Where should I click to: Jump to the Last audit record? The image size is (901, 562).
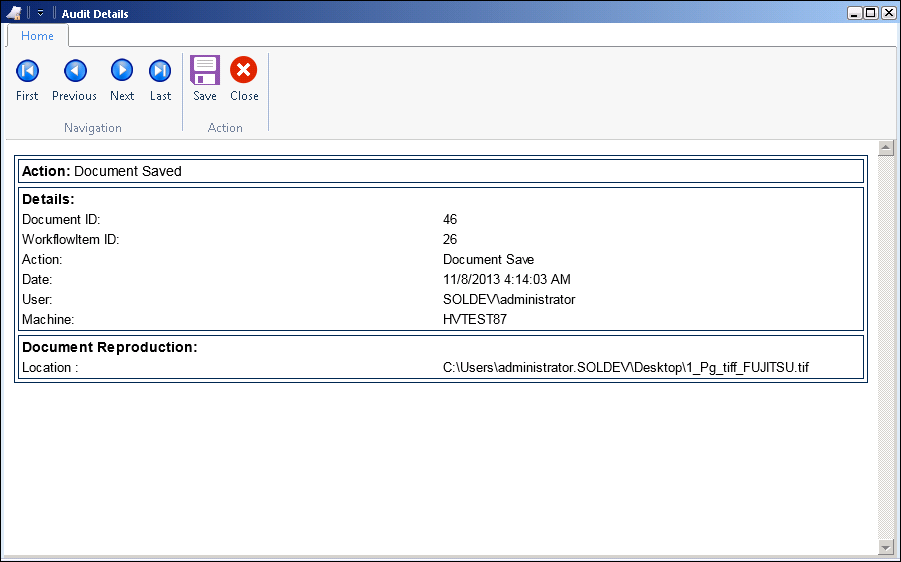pos(160,80)
